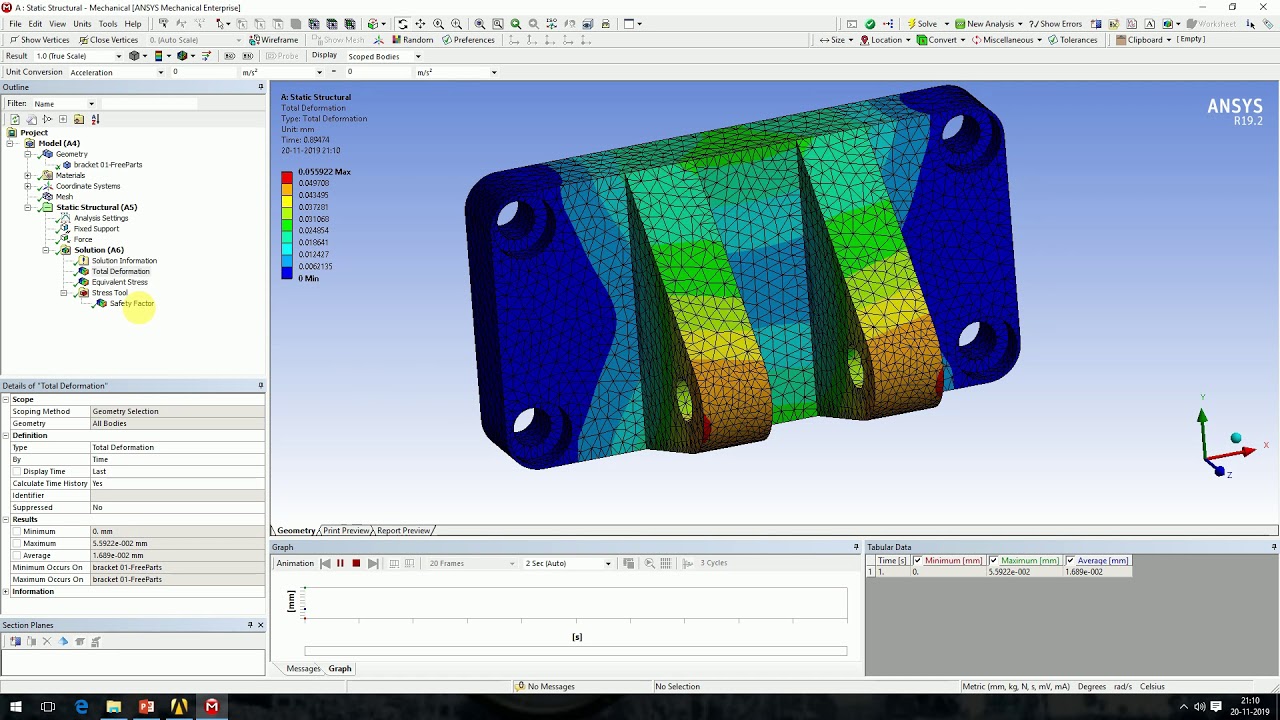The height and width of the screenshot is (720, 1280).
Task: Toggle Wireframe display mode
Action: [x=274, y=40]
